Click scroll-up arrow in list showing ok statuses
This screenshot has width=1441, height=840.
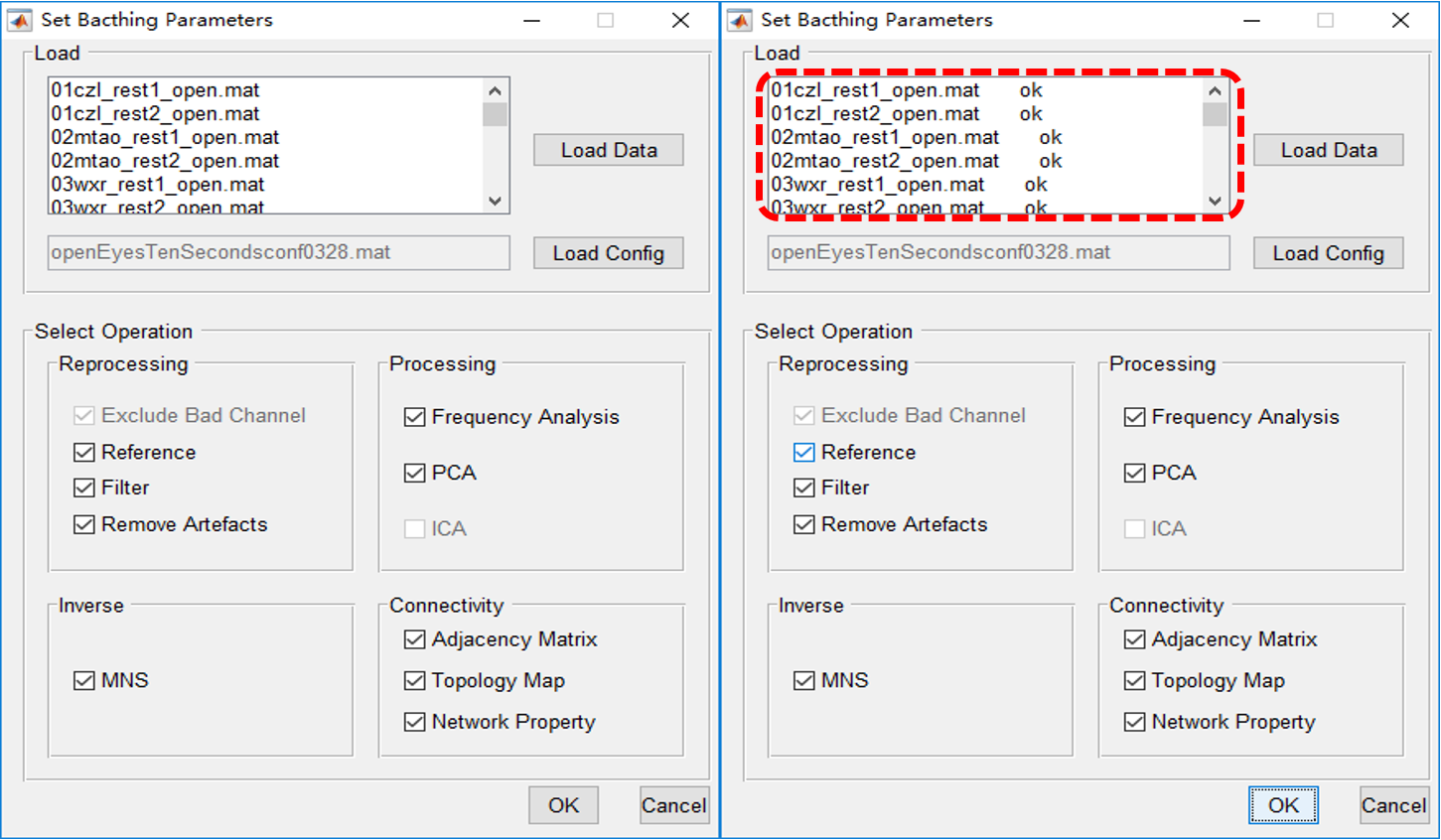click(1215, 91)
